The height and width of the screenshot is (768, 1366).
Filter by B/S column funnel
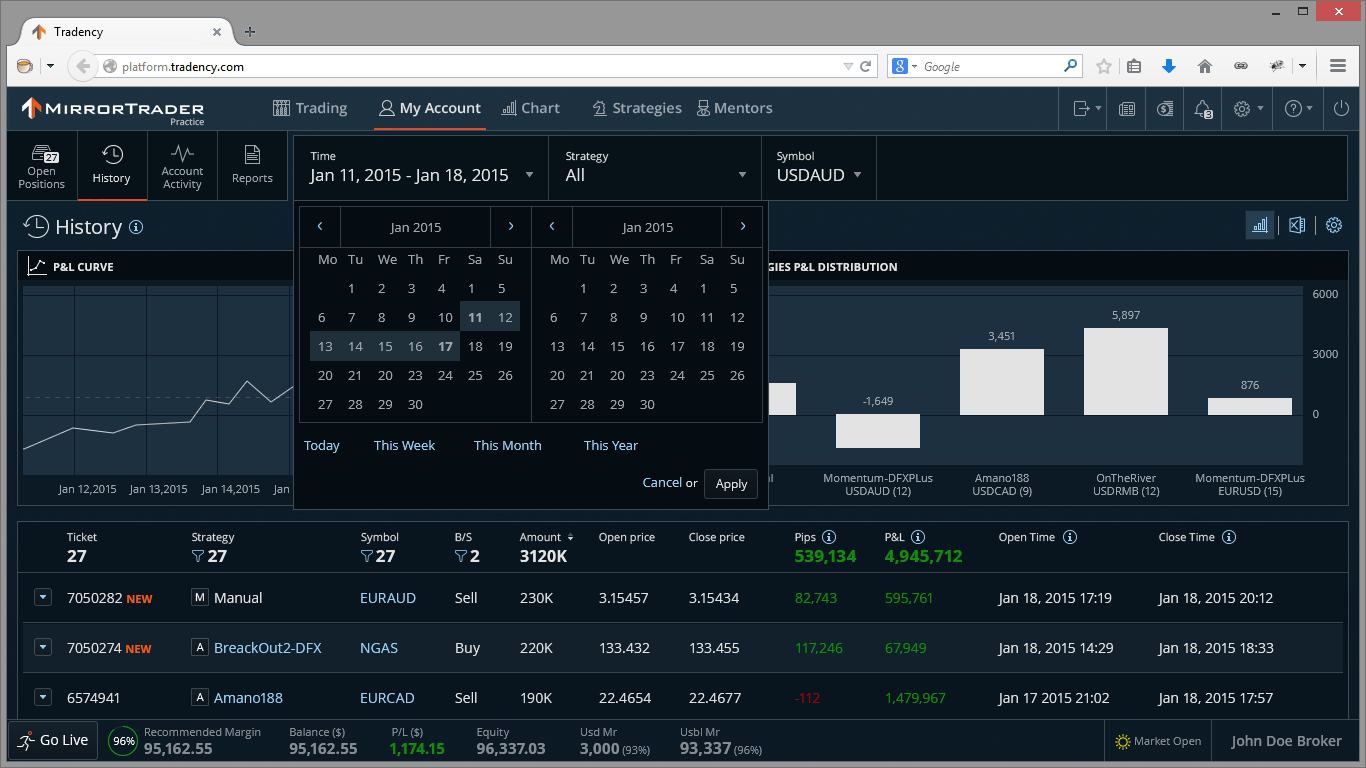(460, 556)
